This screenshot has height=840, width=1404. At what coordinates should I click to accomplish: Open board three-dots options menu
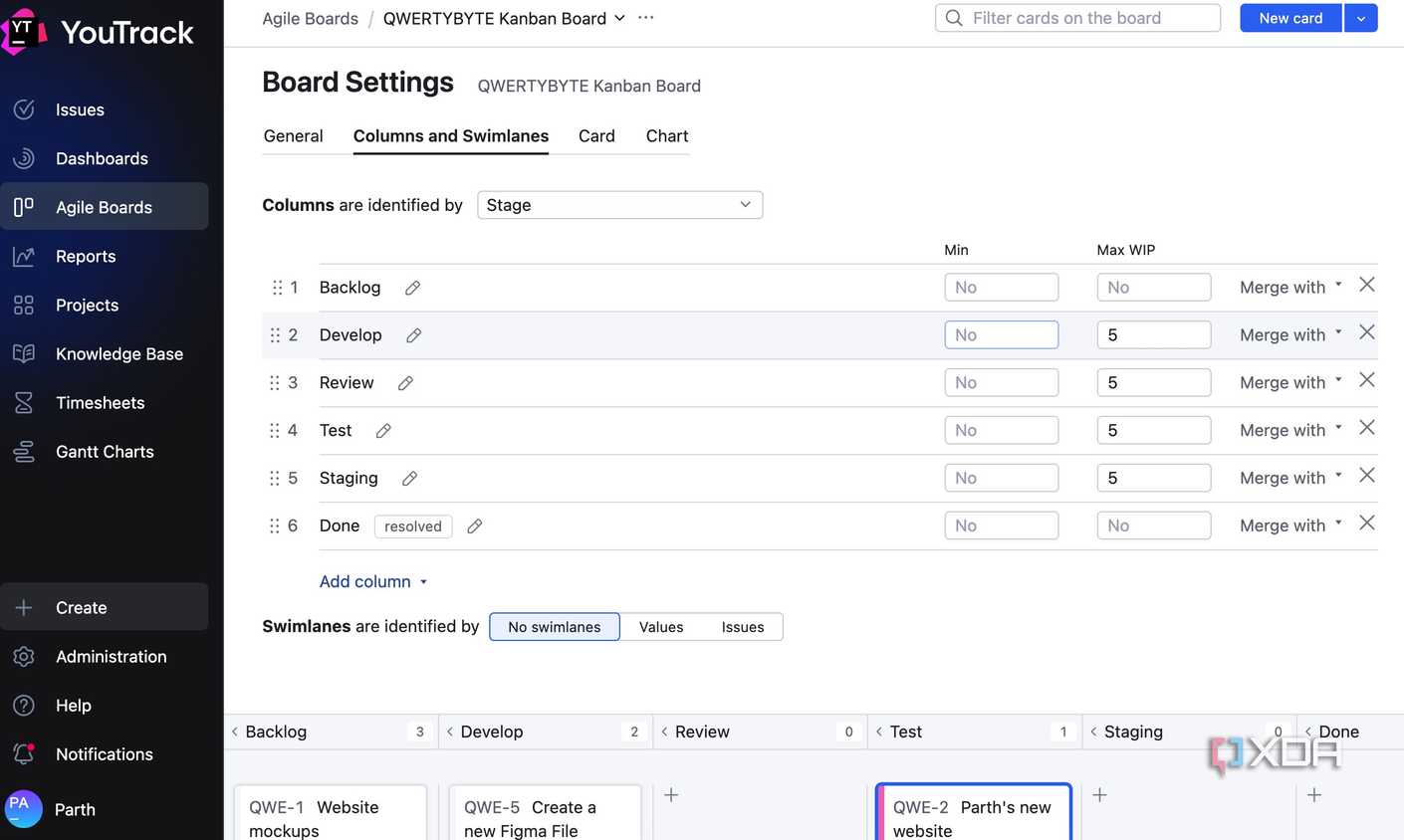[646, 18]
